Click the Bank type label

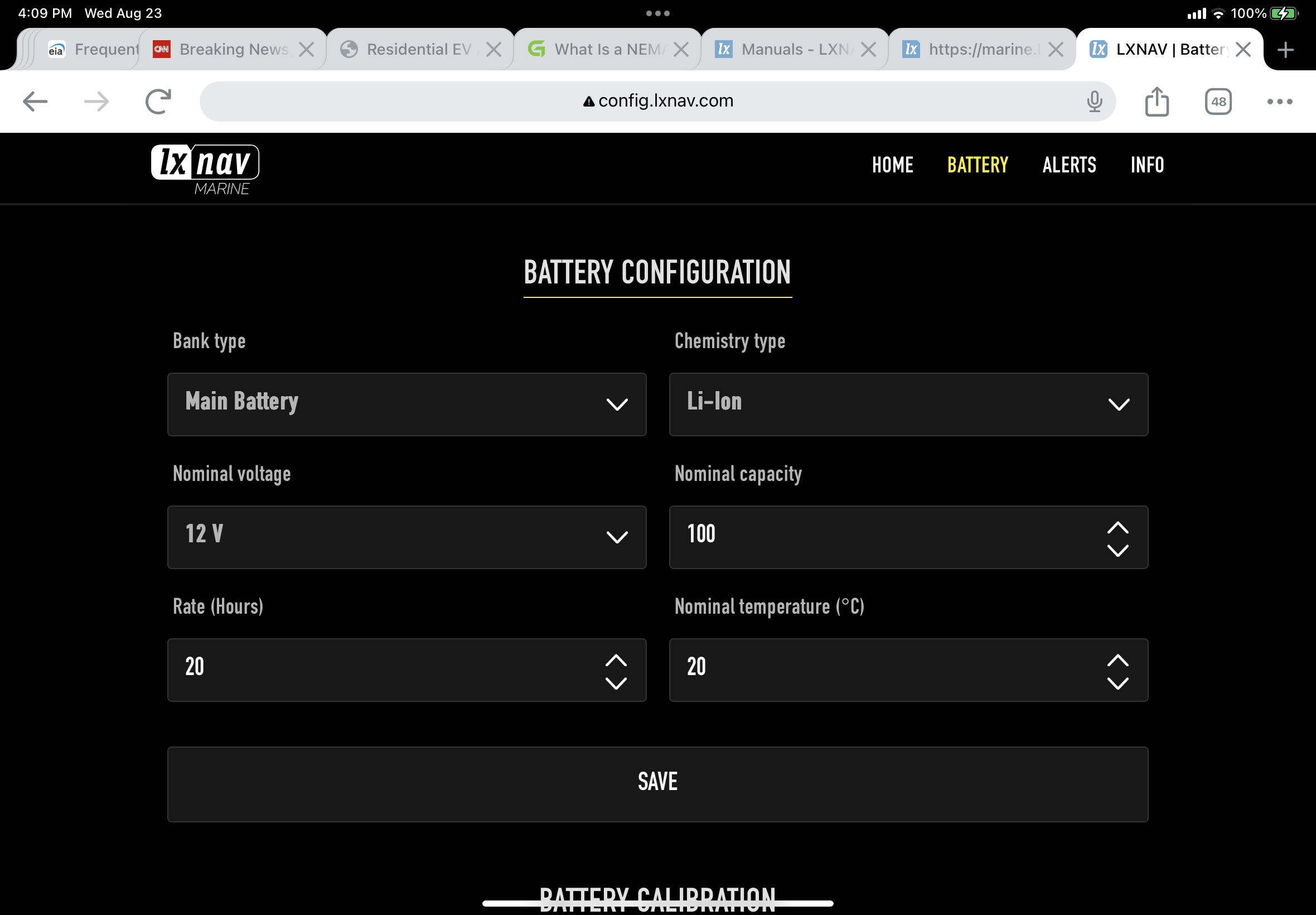tap(209, 341)
